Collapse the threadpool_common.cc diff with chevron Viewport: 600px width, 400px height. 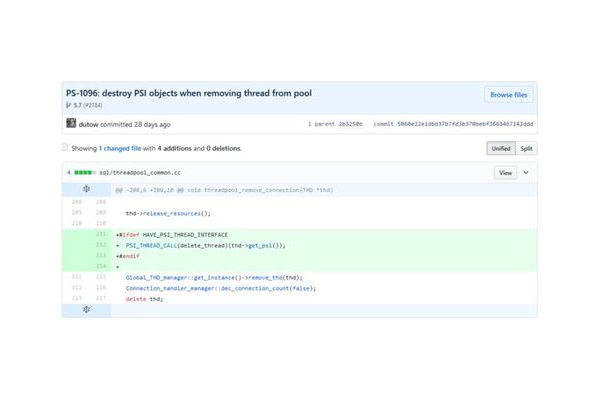[526, 172]
